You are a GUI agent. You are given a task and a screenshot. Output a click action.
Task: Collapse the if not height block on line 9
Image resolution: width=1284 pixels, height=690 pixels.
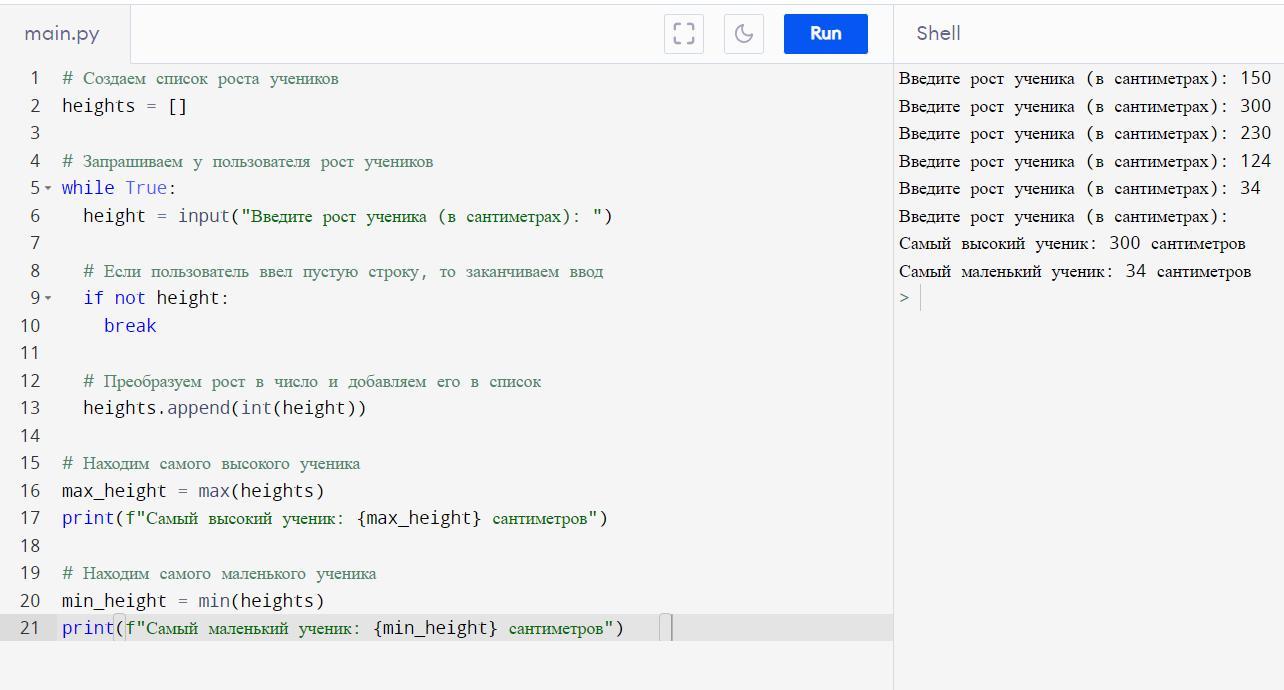pyautogui.click(x=47, y=298)
